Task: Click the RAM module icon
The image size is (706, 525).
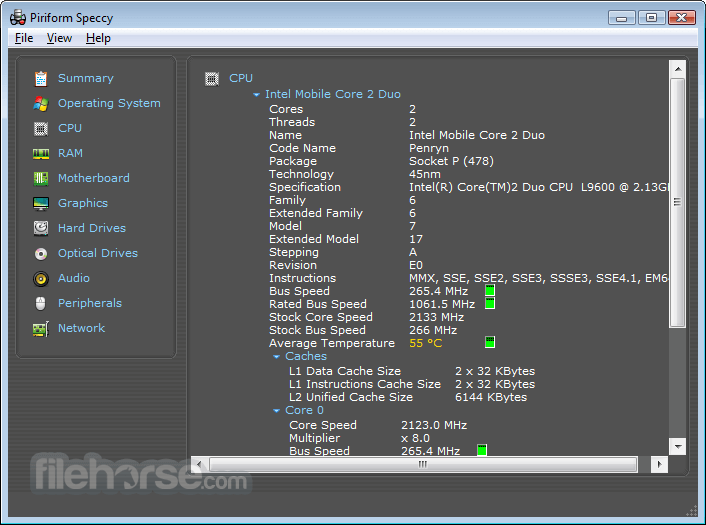Action: click(41, 154)
